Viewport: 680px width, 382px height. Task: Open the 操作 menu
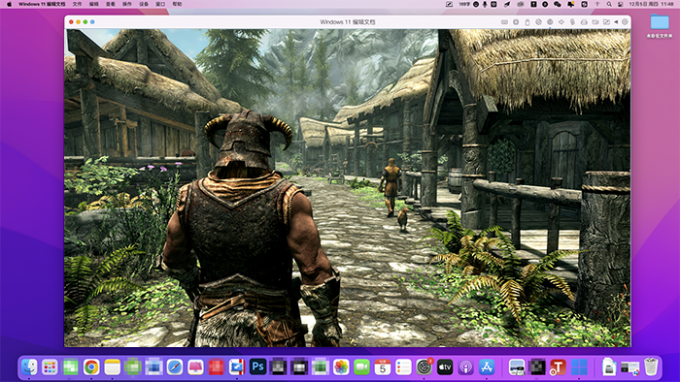127,4
